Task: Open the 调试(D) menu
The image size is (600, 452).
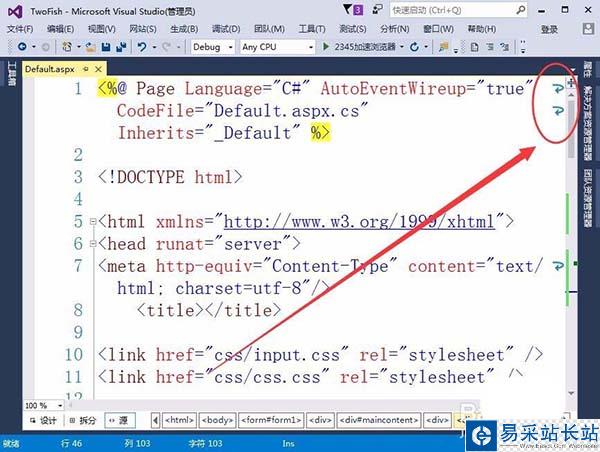Action: tap(226, 29)
